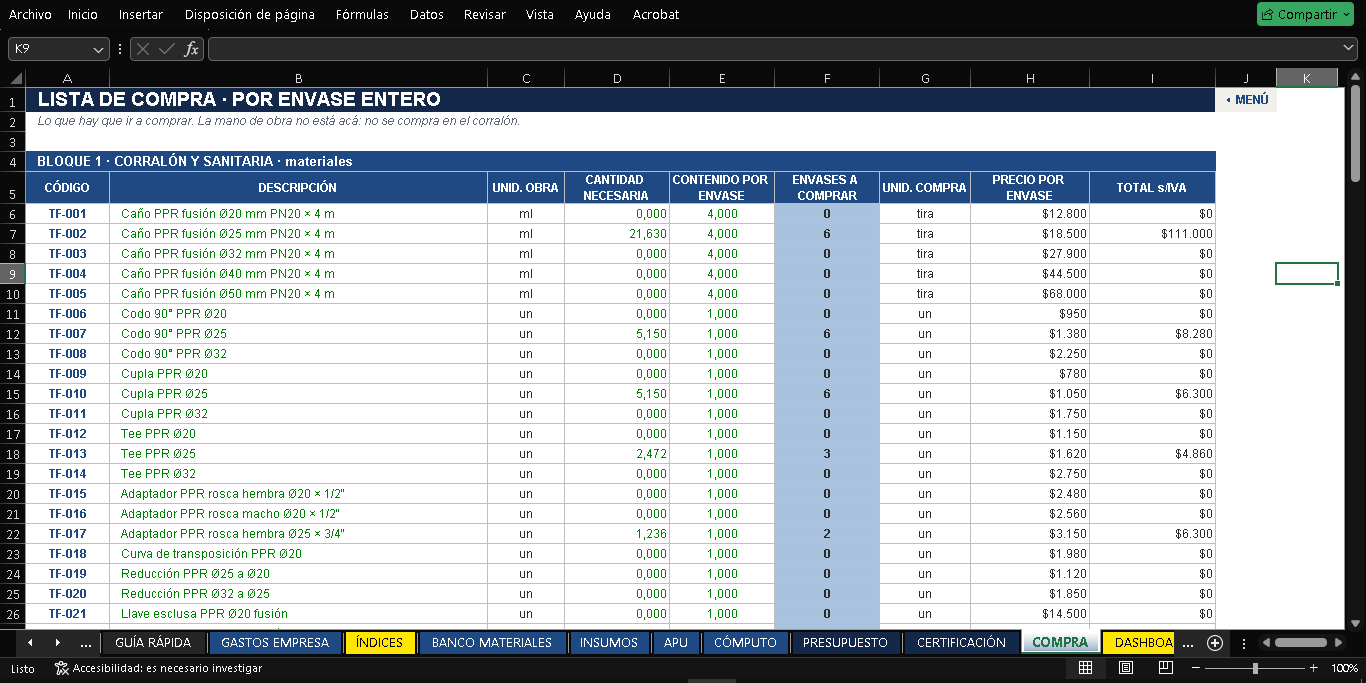Viewport: 1366px width, 683px height.
Task: Select cell with code TF-013
Action: [68, 454]
